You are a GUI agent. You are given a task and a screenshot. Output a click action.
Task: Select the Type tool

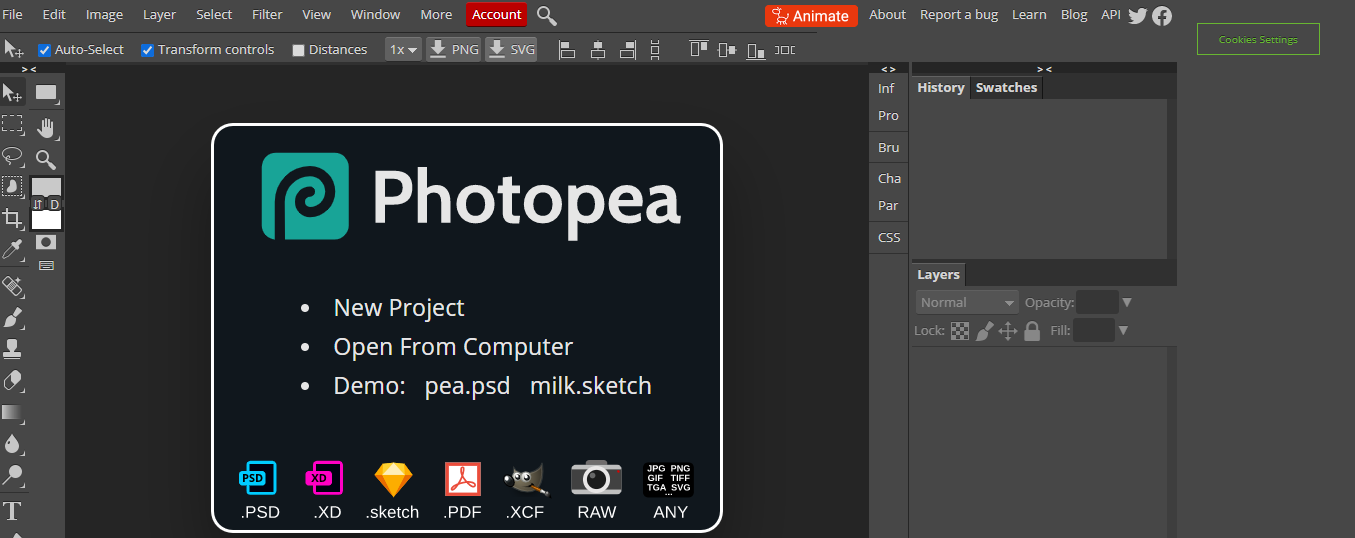[13, 512]
